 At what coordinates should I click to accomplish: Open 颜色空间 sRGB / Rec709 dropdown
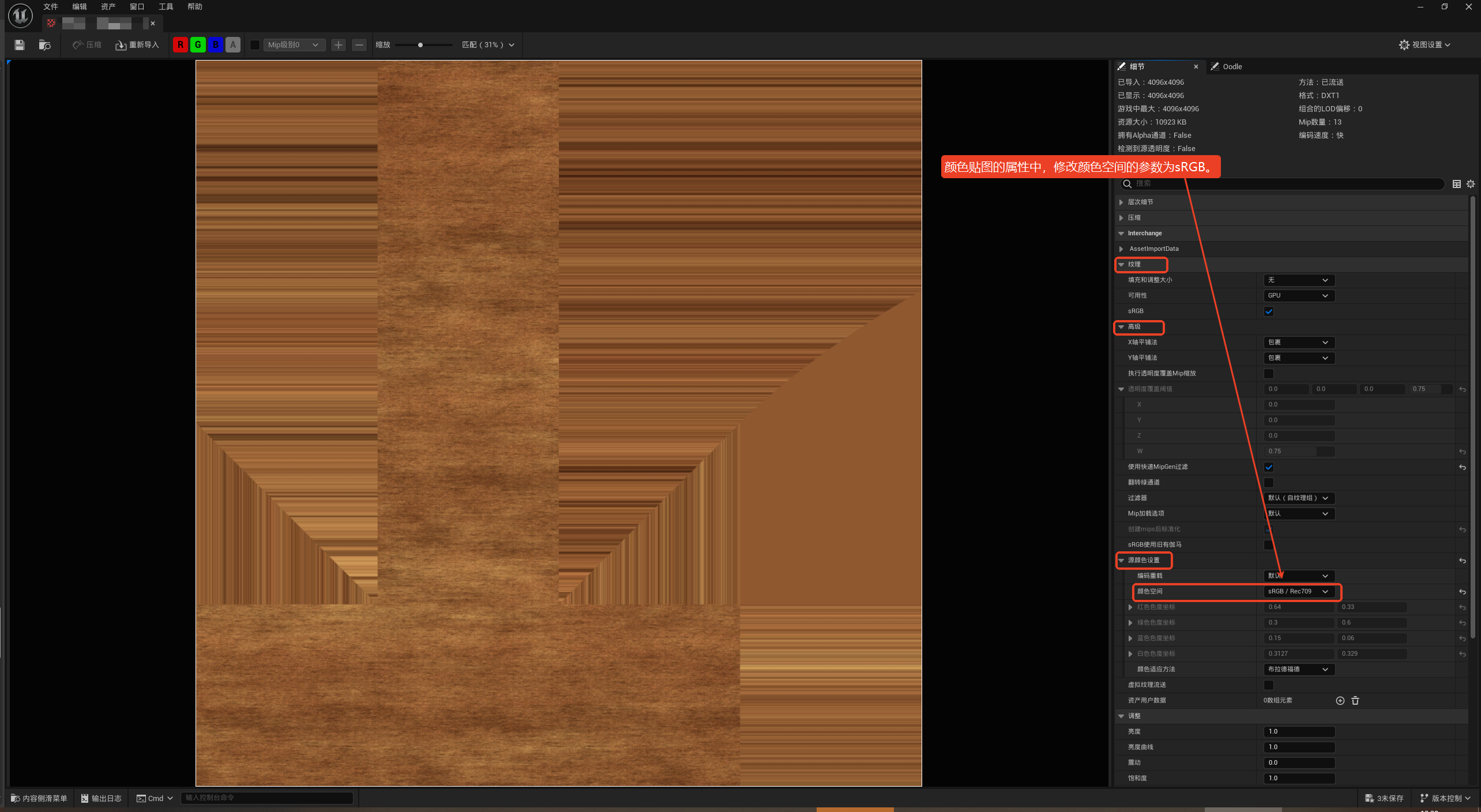(1299, 592)
